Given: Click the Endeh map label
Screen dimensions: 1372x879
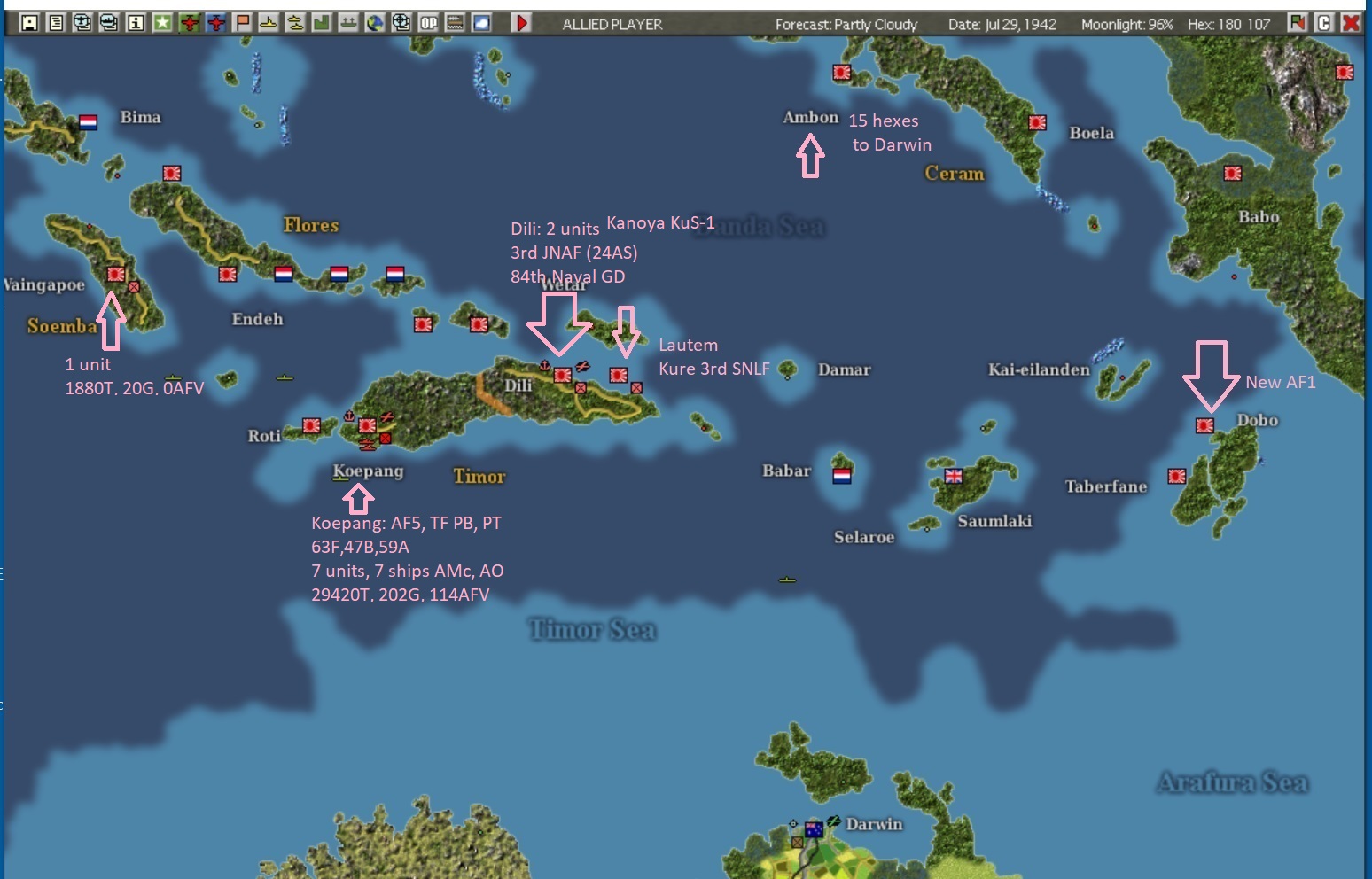Looking at the screenshot, I should pyautogui.click(x=257, y=319).
